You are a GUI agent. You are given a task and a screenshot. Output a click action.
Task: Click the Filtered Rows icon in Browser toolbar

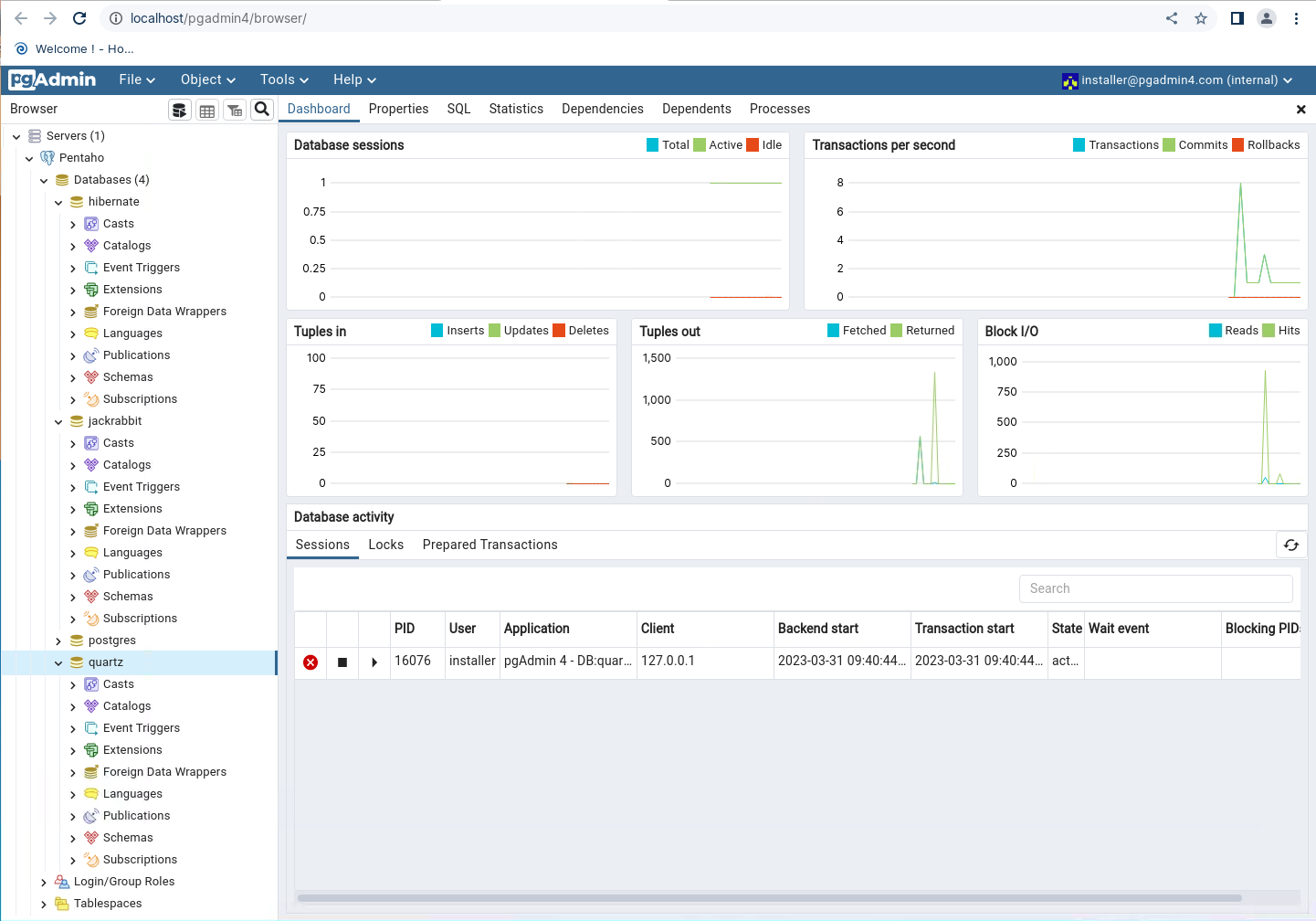[x=235, y=110]
